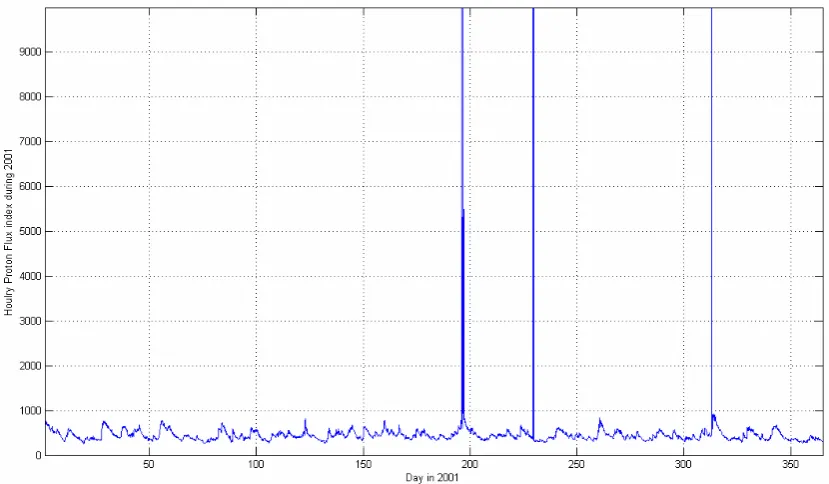The width and height of the screenshot is (829, 484).
Task: Click the y-axis origin tick label 0
Action: click(39, 455)
